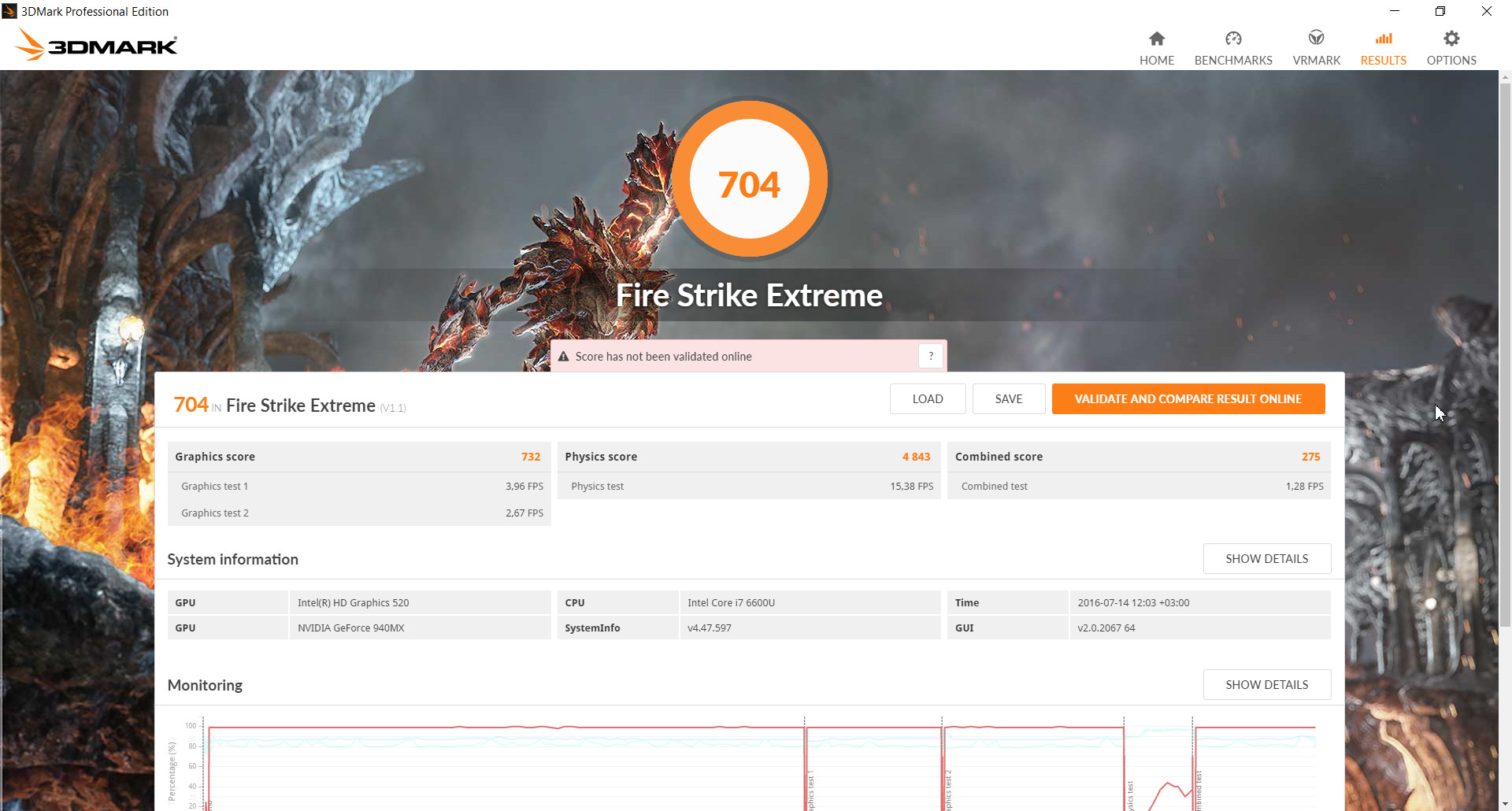Open Options gear icon
The image size is (1512, 811).
click(1451, 39)
